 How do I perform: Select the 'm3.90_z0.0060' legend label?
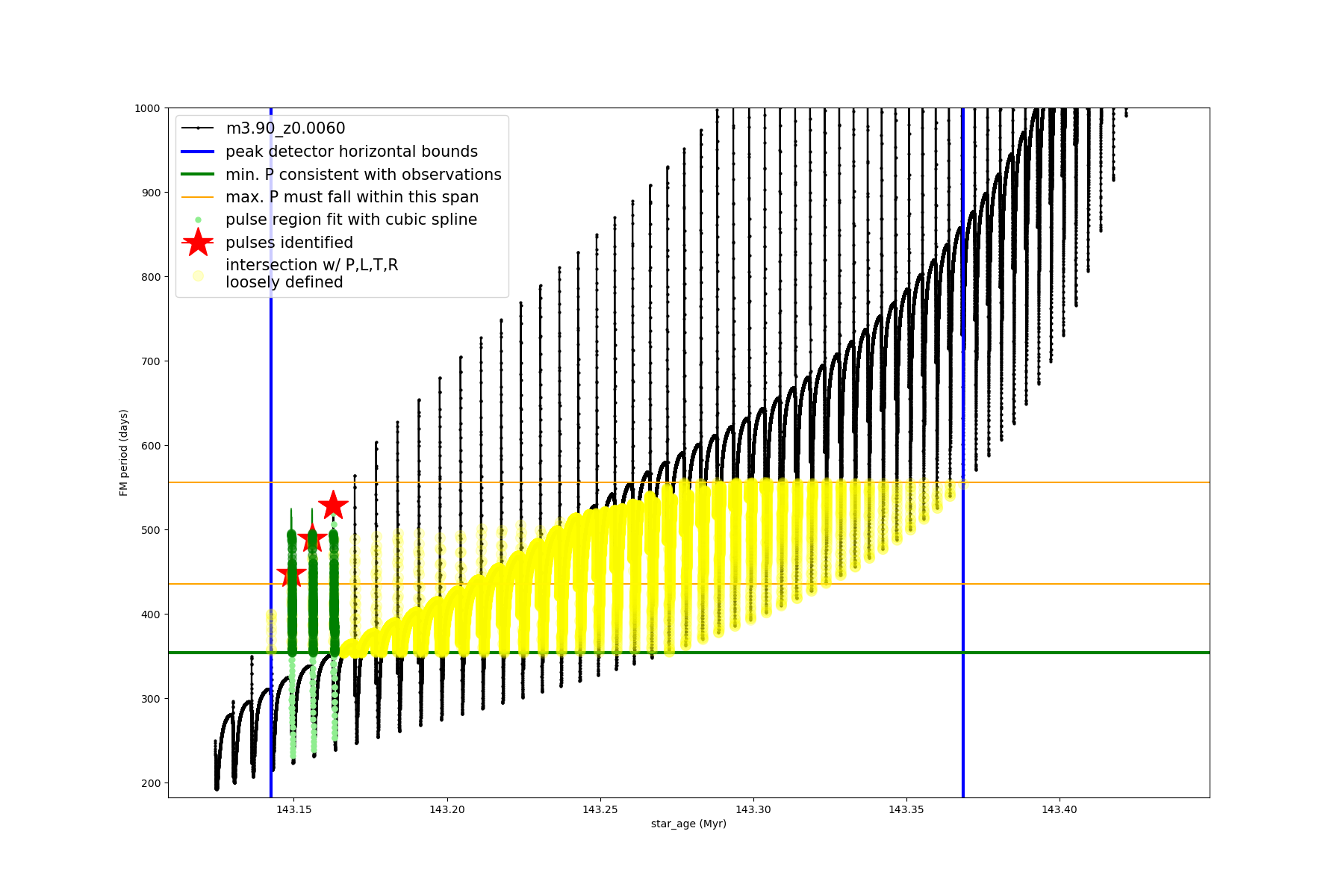285,128
